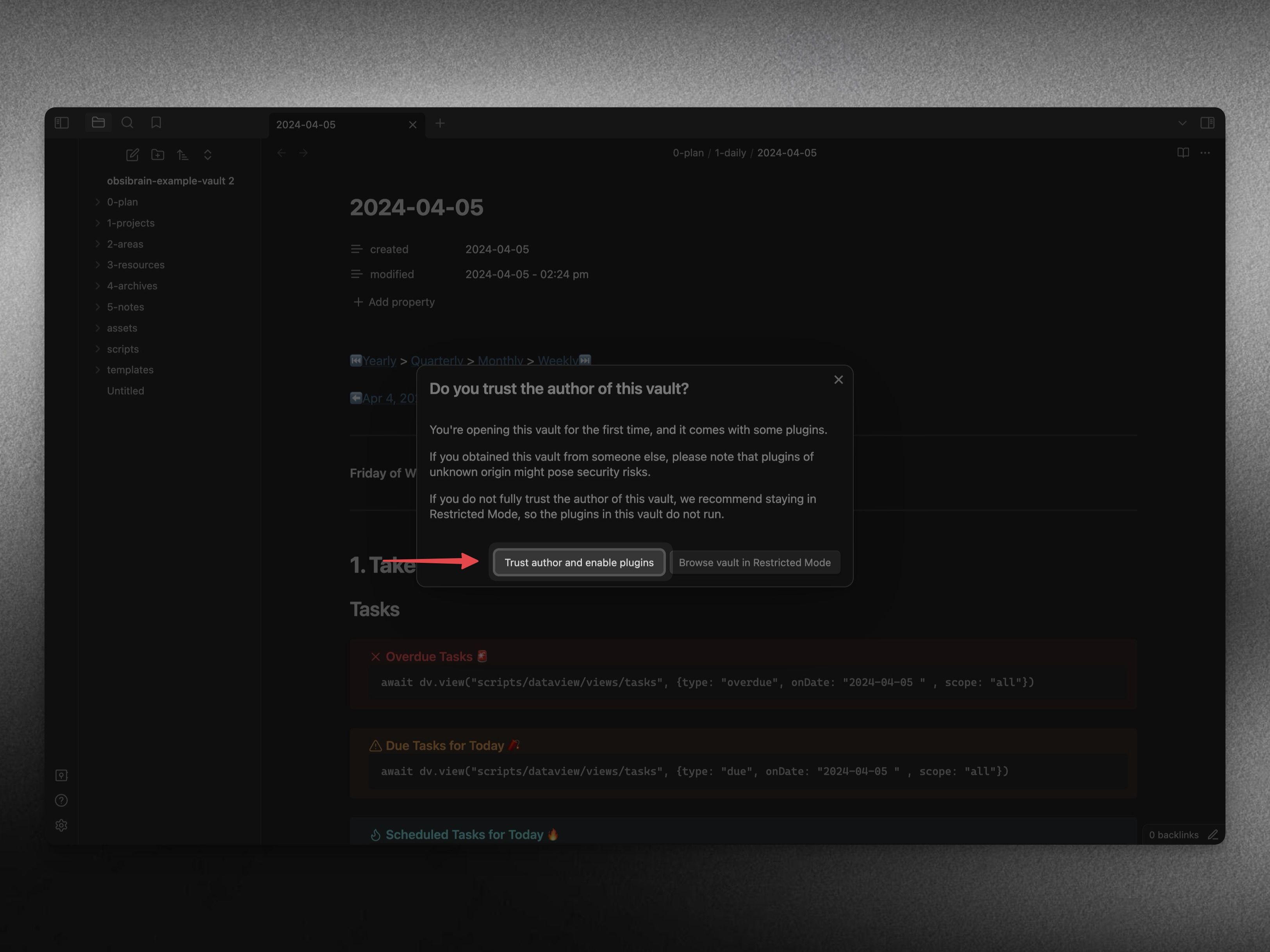The width and height of the screenshot is (1270, 952).
Task: Open the search panel icon
Action: (127, 122)
